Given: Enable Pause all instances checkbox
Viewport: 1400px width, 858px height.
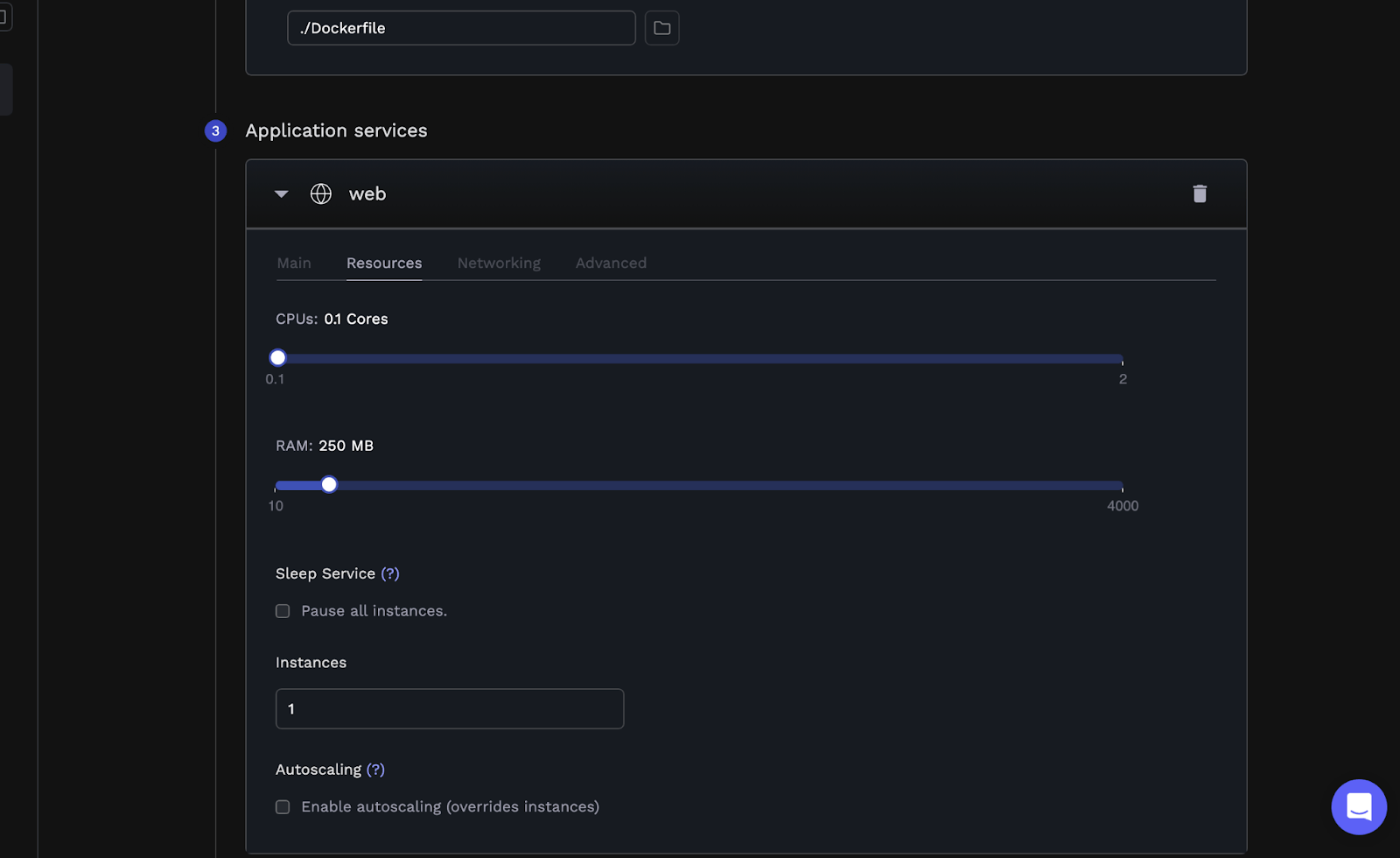Looking at the screenshot, I should click(x=283, y=611).
